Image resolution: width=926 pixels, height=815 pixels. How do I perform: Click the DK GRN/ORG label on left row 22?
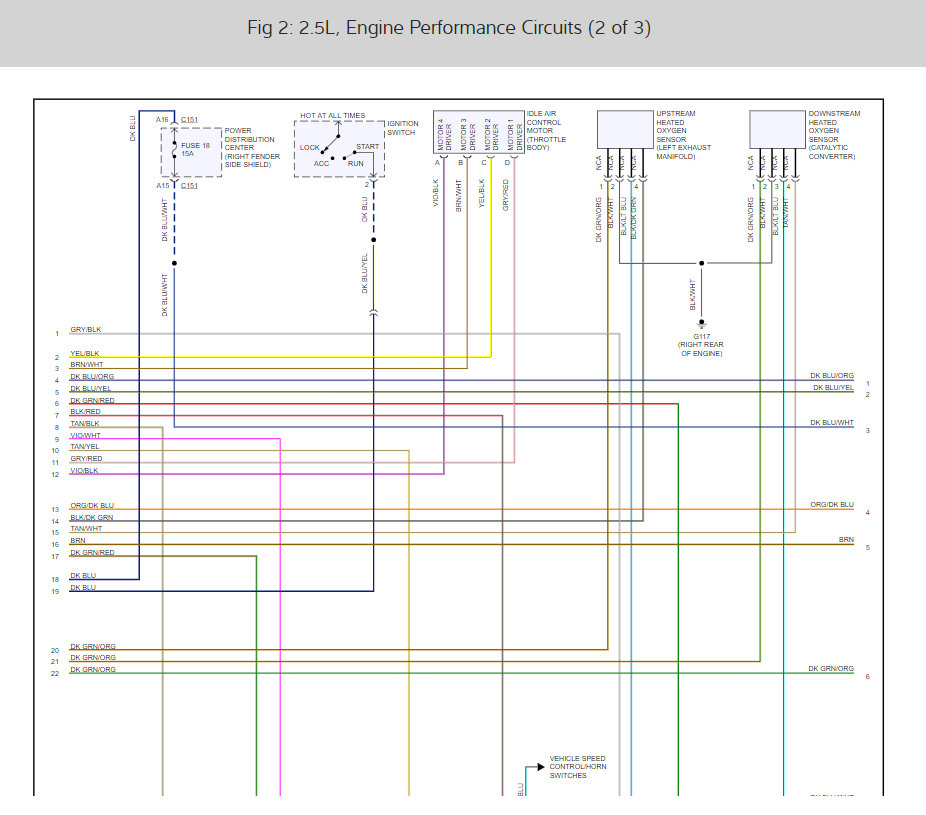pyautogui.click(x=93, y=669)
